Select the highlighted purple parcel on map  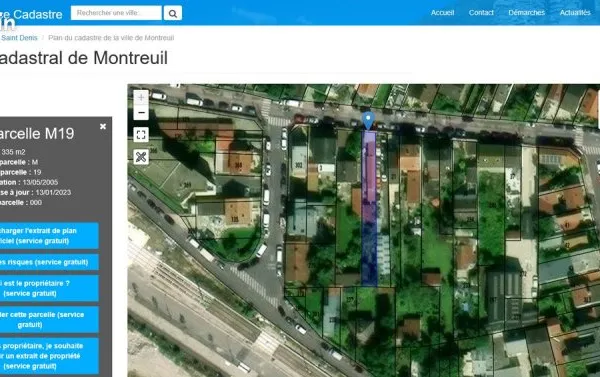pos(369,208)
